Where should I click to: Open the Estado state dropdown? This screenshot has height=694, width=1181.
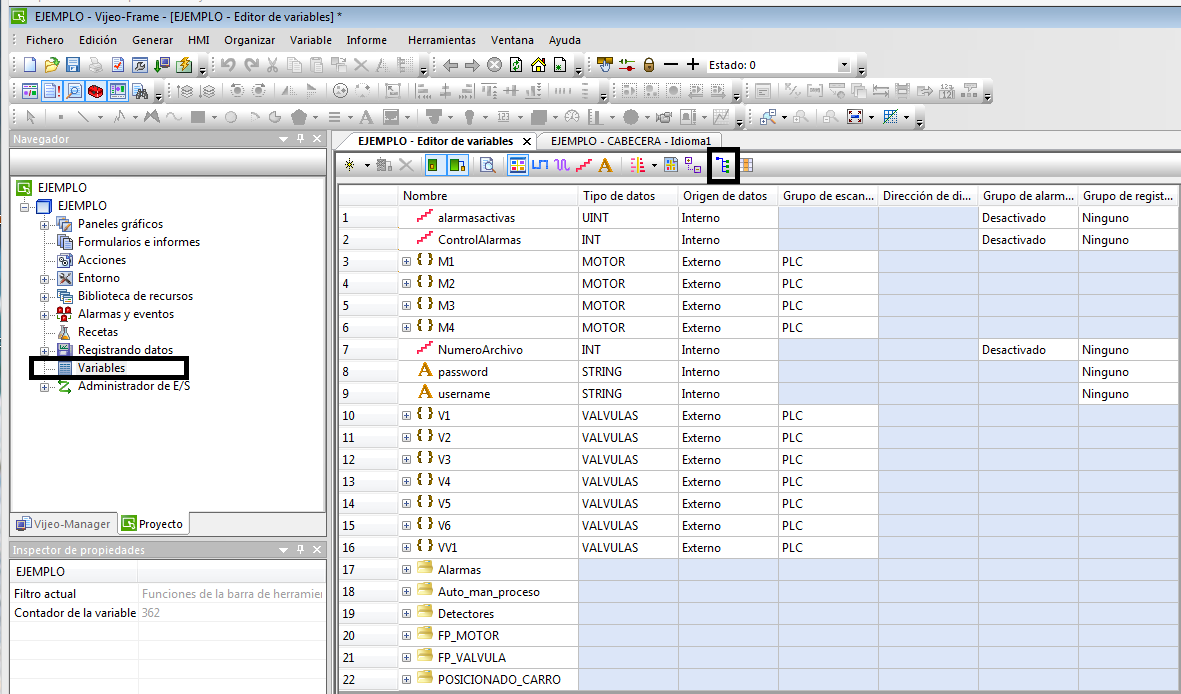[844, 66]
